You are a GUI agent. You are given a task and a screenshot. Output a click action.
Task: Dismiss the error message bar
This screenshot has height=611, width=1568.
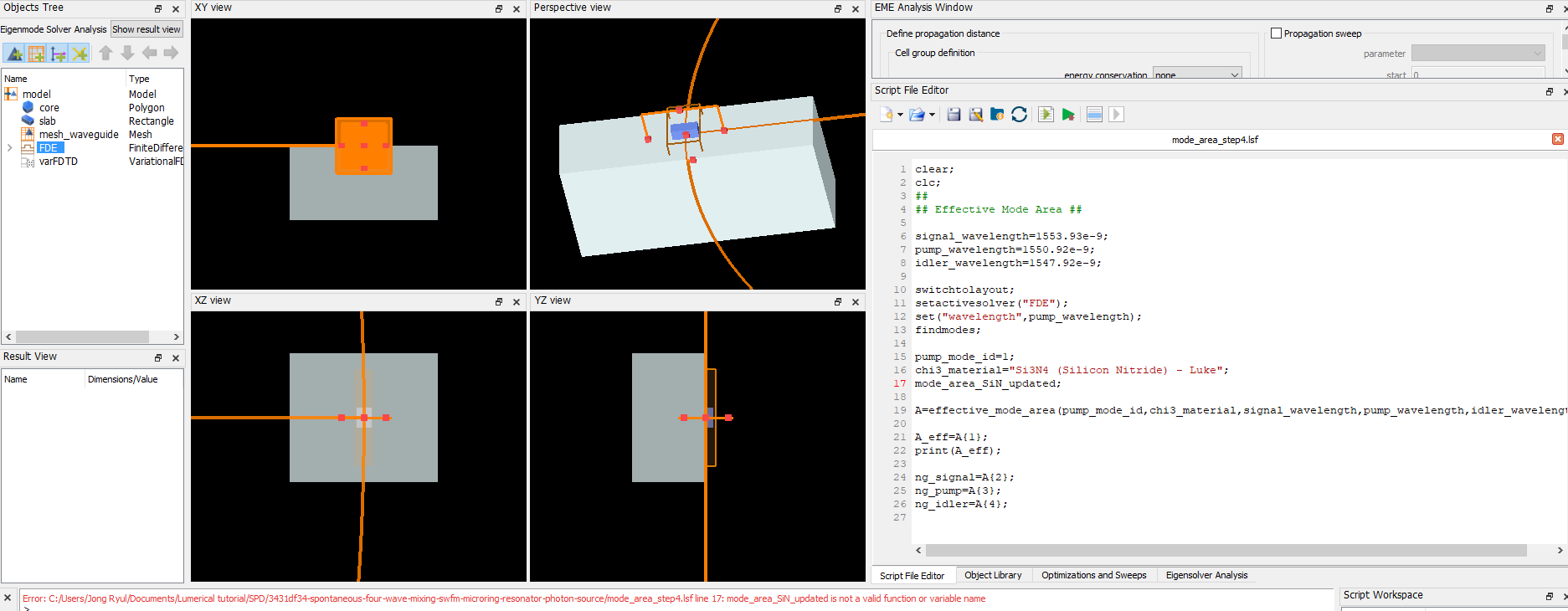[x=8, y=598]
